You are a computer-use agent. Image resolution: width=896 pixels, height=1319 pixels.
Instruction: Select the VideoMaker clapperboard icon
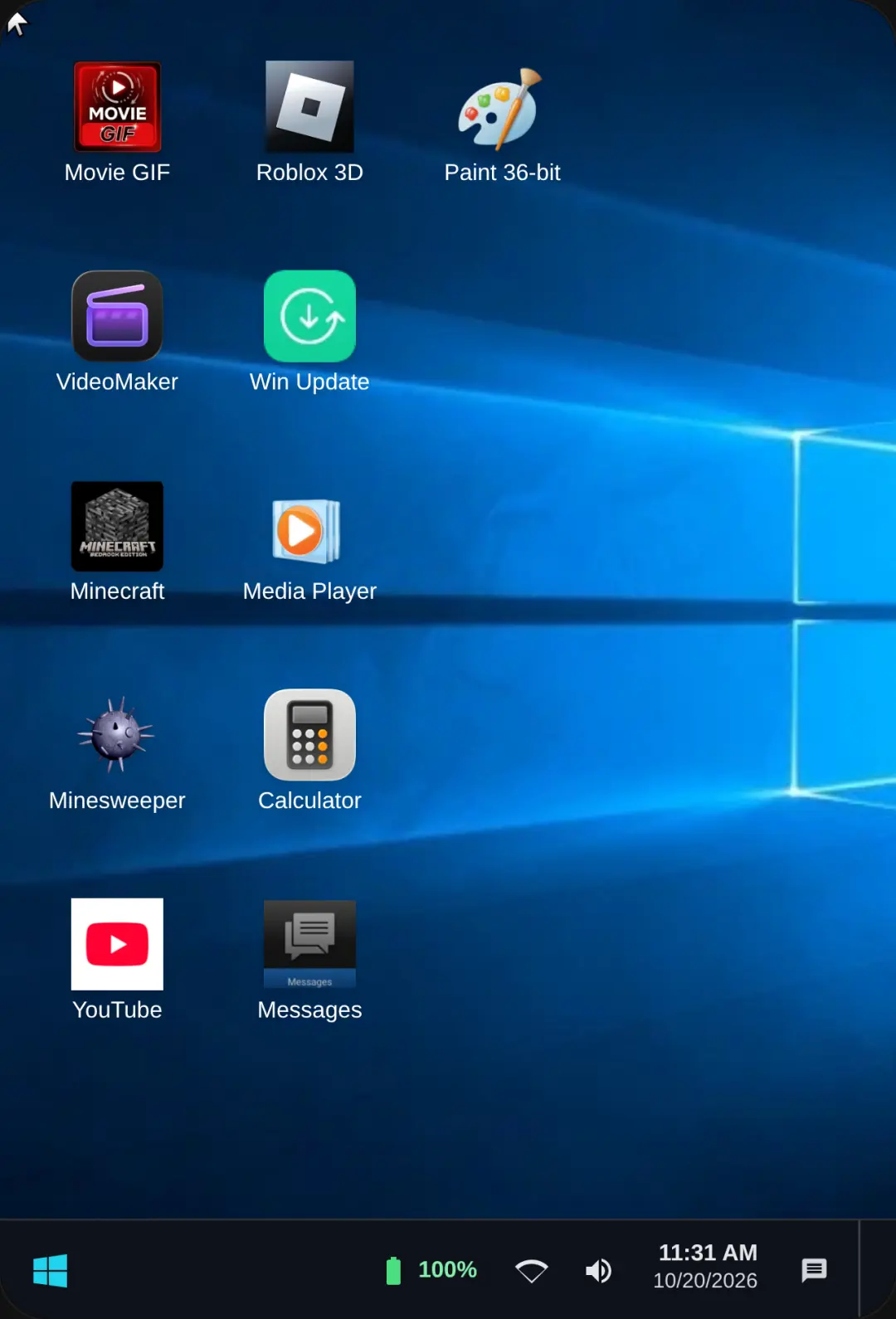tap(117, 316)
